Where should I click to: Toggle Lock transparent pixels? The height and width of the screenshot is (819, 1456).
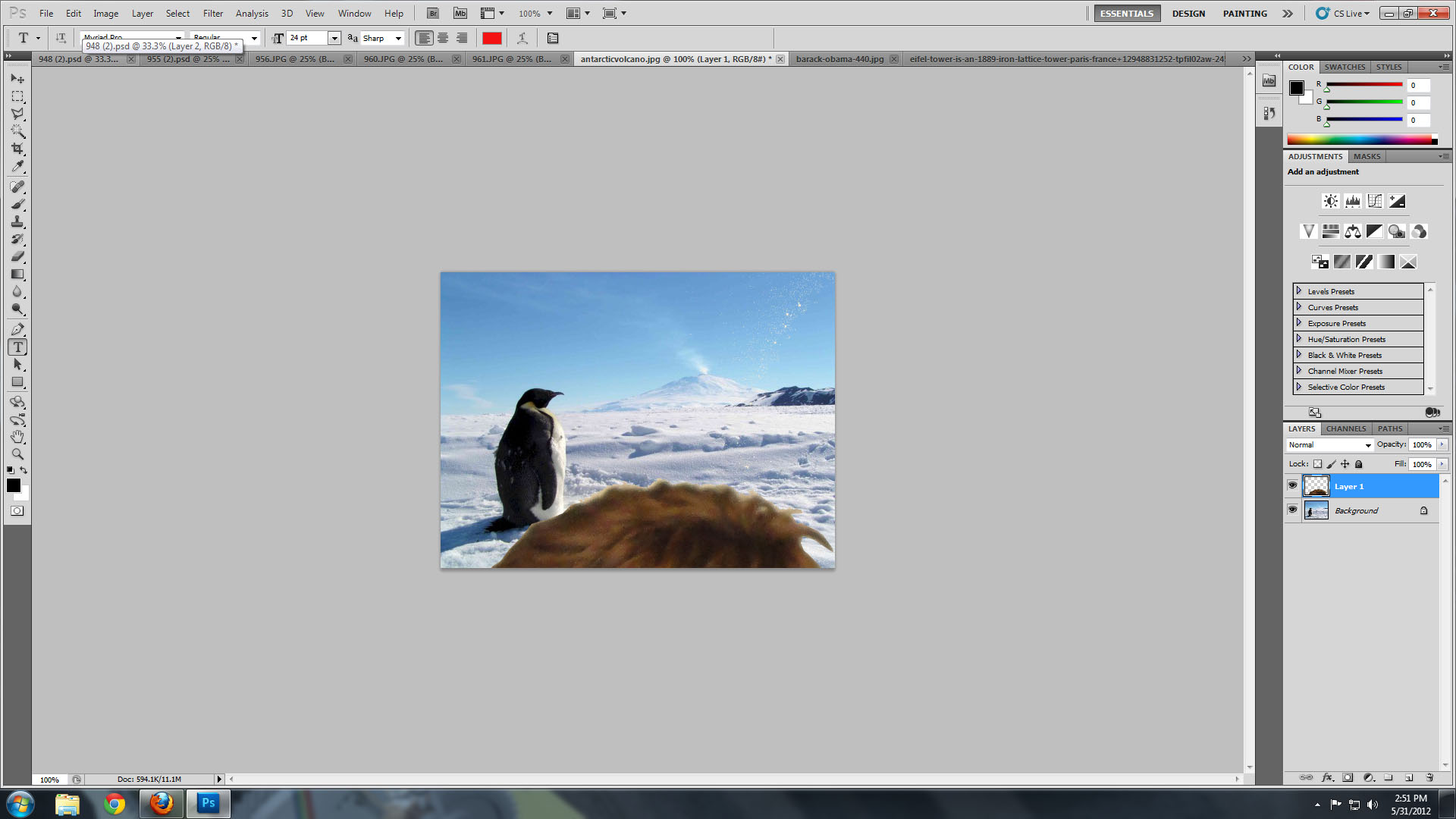click(1318, 464)
